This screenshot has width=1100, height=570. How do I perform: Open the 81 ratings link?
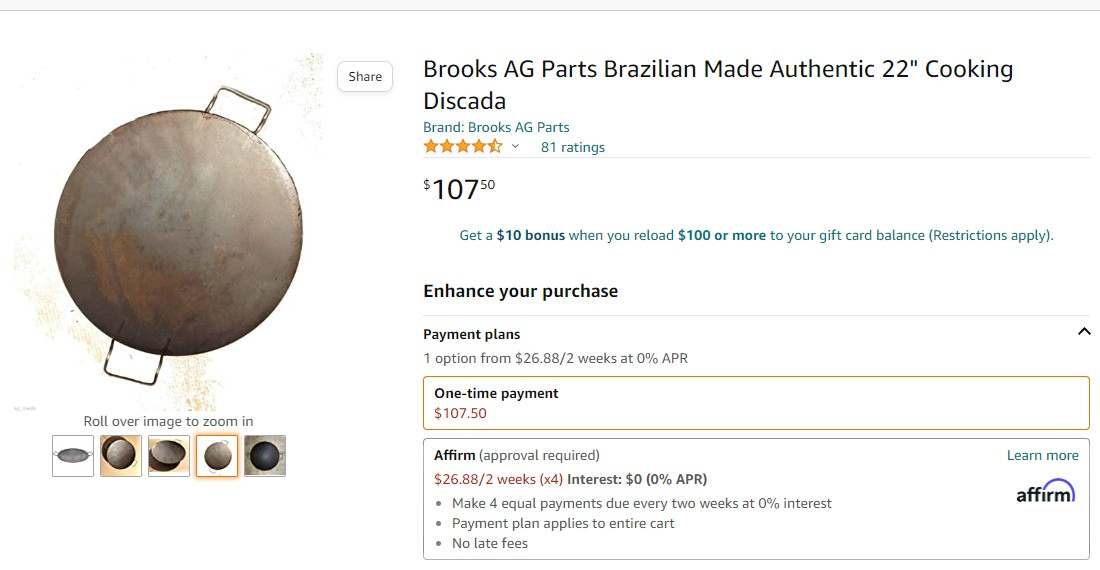coord(573,147)
